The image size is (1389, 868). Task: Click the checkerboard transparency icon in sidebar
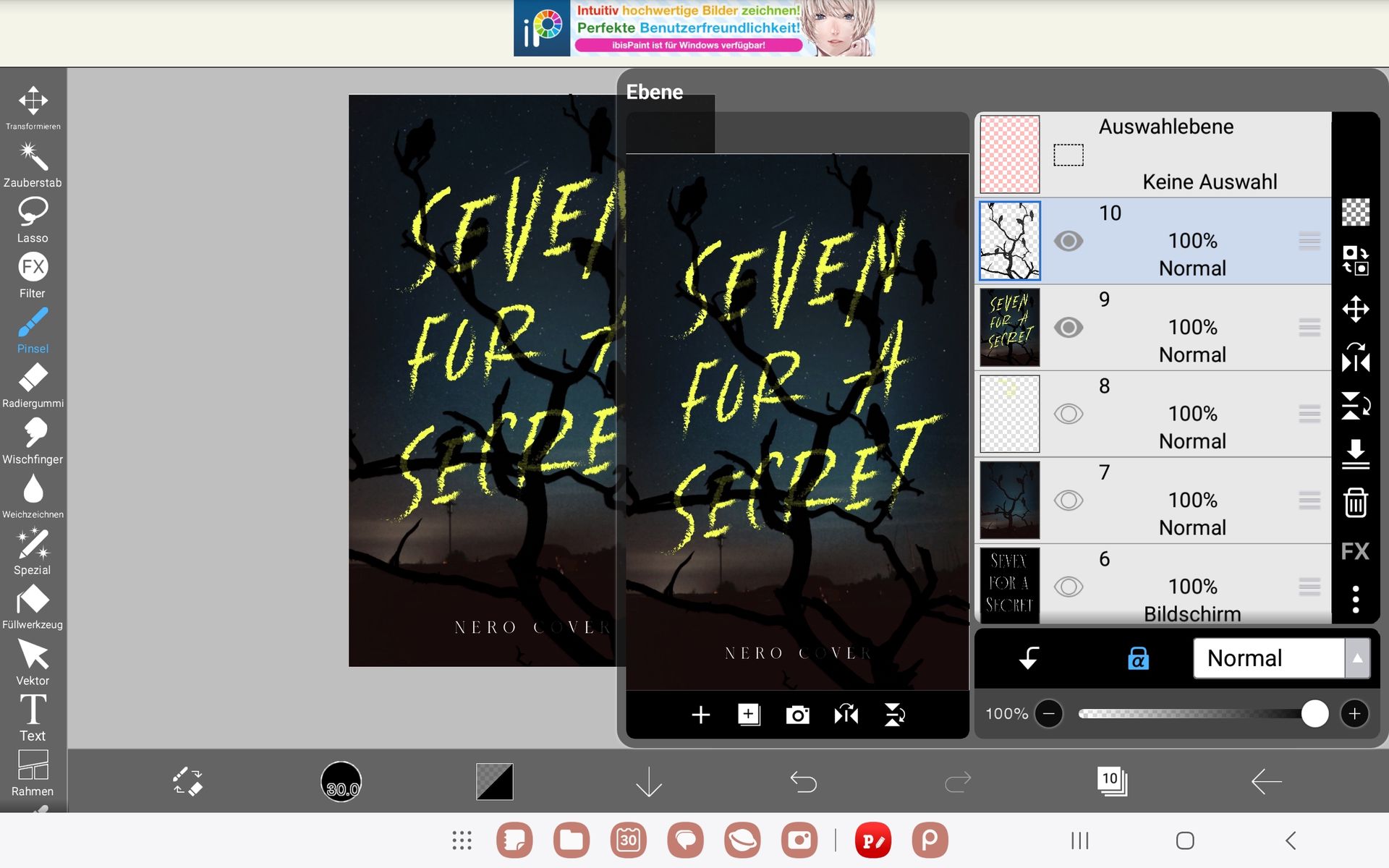point(1356,212)
